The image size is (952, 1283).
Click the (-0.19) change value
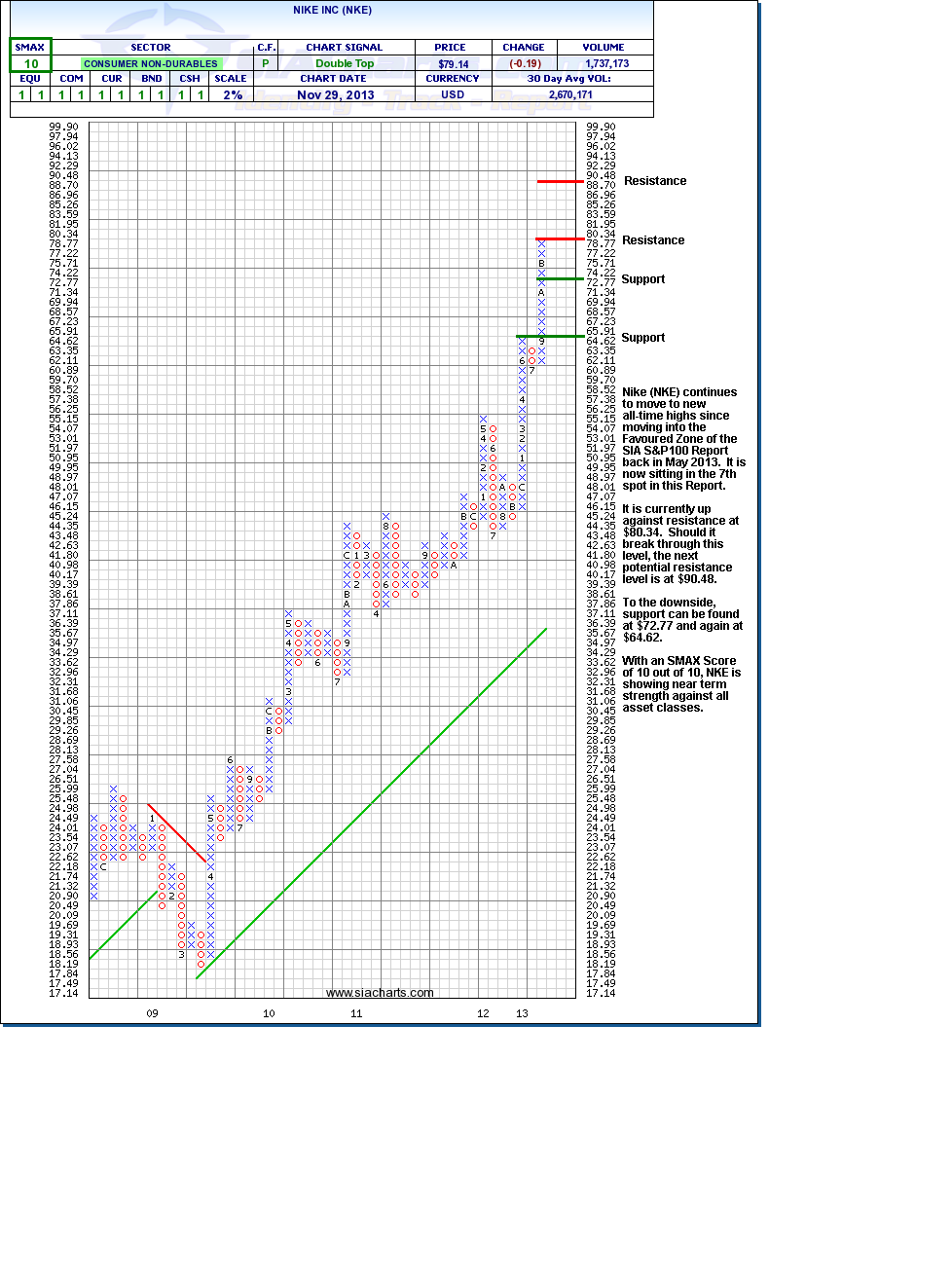(525, 64)
